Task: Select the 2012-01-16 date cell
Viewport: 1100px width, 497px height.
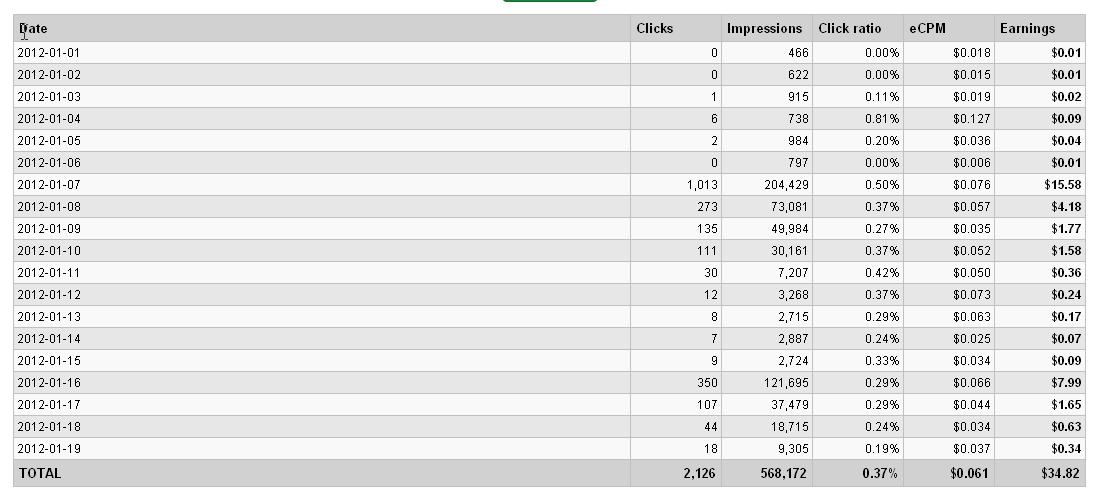Action: (49, 383)
